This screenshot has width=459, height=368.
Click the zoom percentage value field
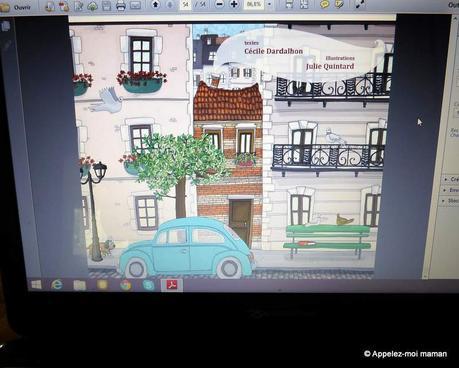tap(254, 4)
